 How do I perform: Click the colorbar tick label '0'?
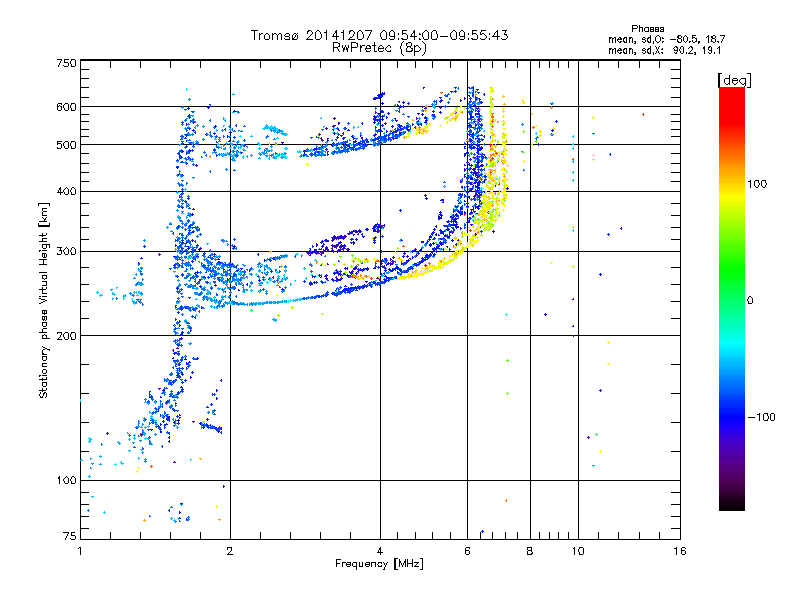(x=750, y=301)
